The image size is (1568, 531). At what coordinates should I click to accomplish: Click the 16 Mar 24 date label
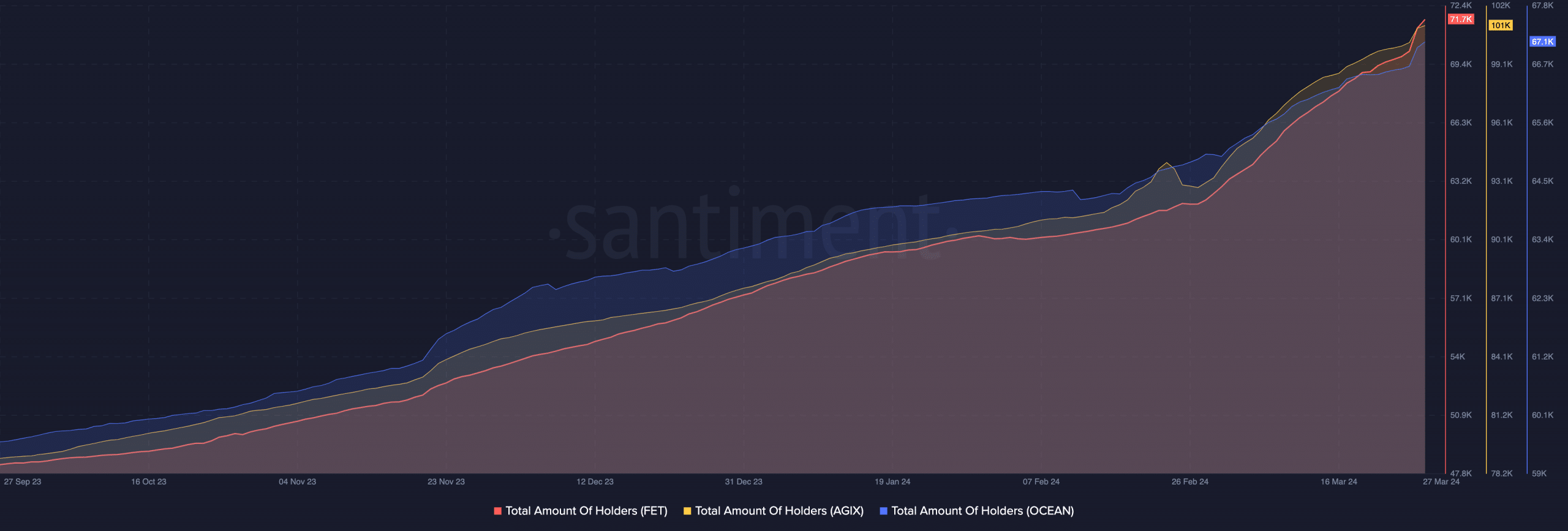pos(1339,481)
